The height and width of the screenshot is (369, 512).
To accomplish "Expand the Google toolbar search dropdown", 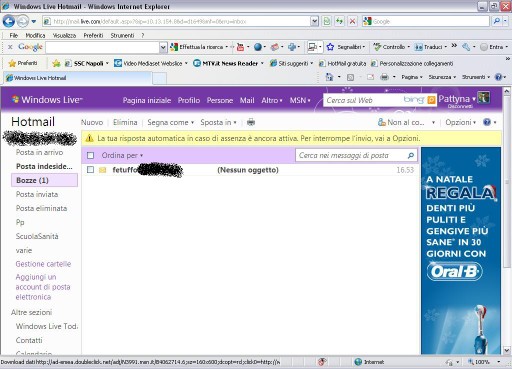I will click(163, 47).
